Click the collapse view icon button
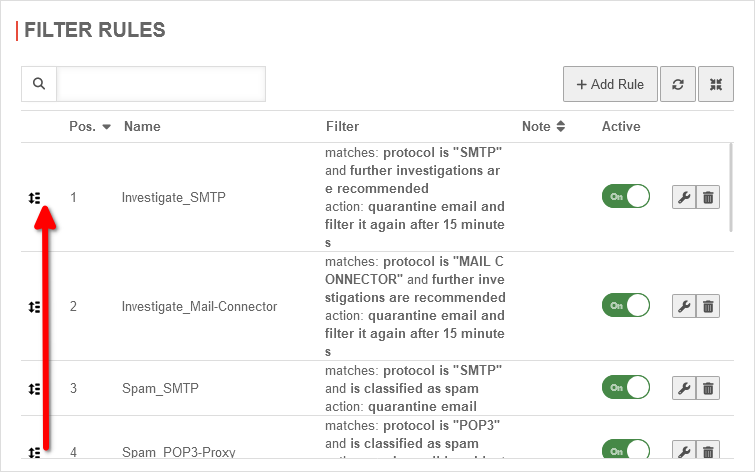 click(x=716, y=84)
